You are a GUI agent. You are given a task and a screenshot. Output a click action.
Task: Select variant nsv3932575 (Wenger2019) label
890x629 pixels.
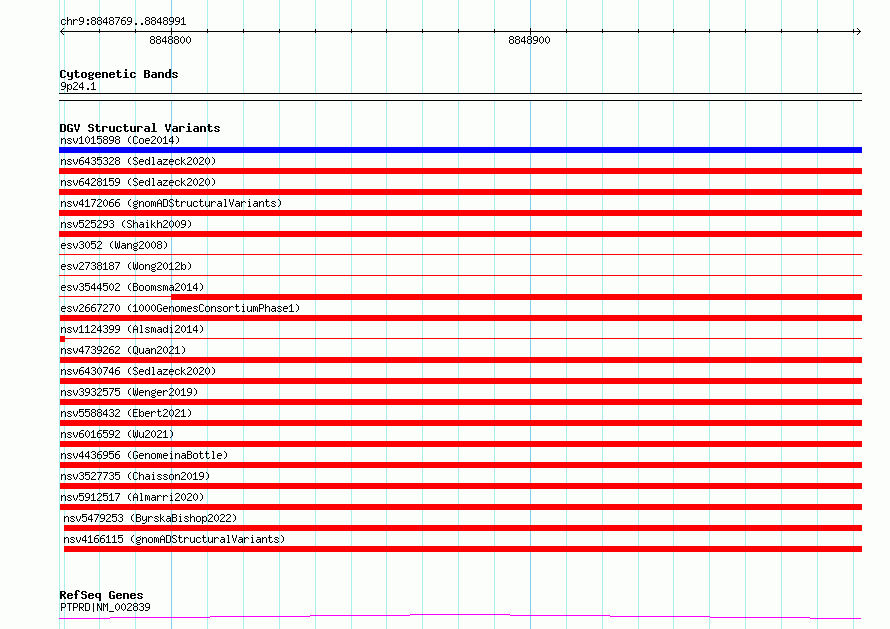pos(129,392)
